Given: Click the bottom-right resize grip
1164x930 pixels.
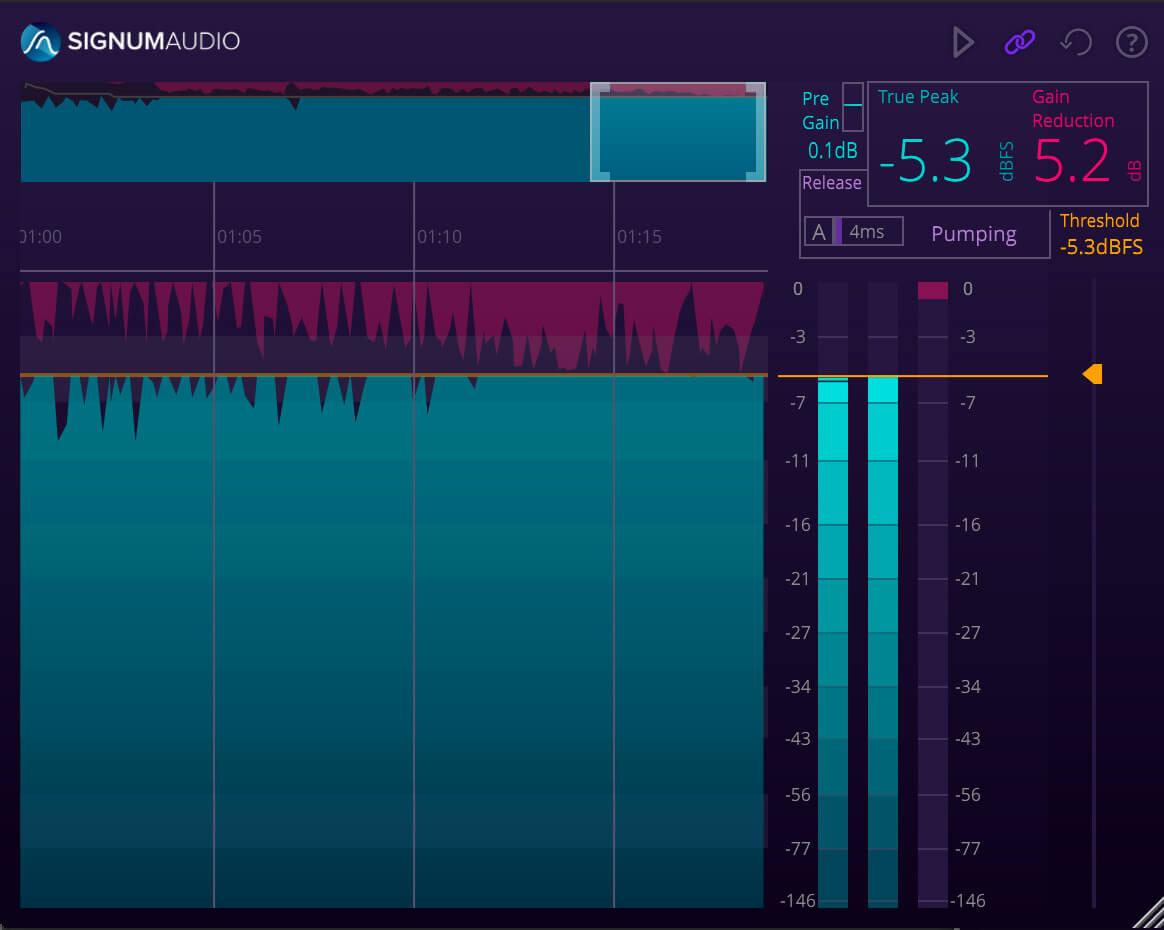Looking at the screenshot, I should coord(1148,913).
